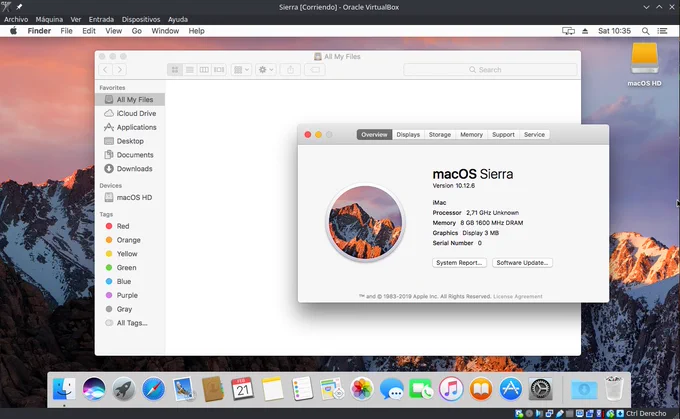Switch Finder to list view
Screen dimensions: 680x419
tap(190, 69)
